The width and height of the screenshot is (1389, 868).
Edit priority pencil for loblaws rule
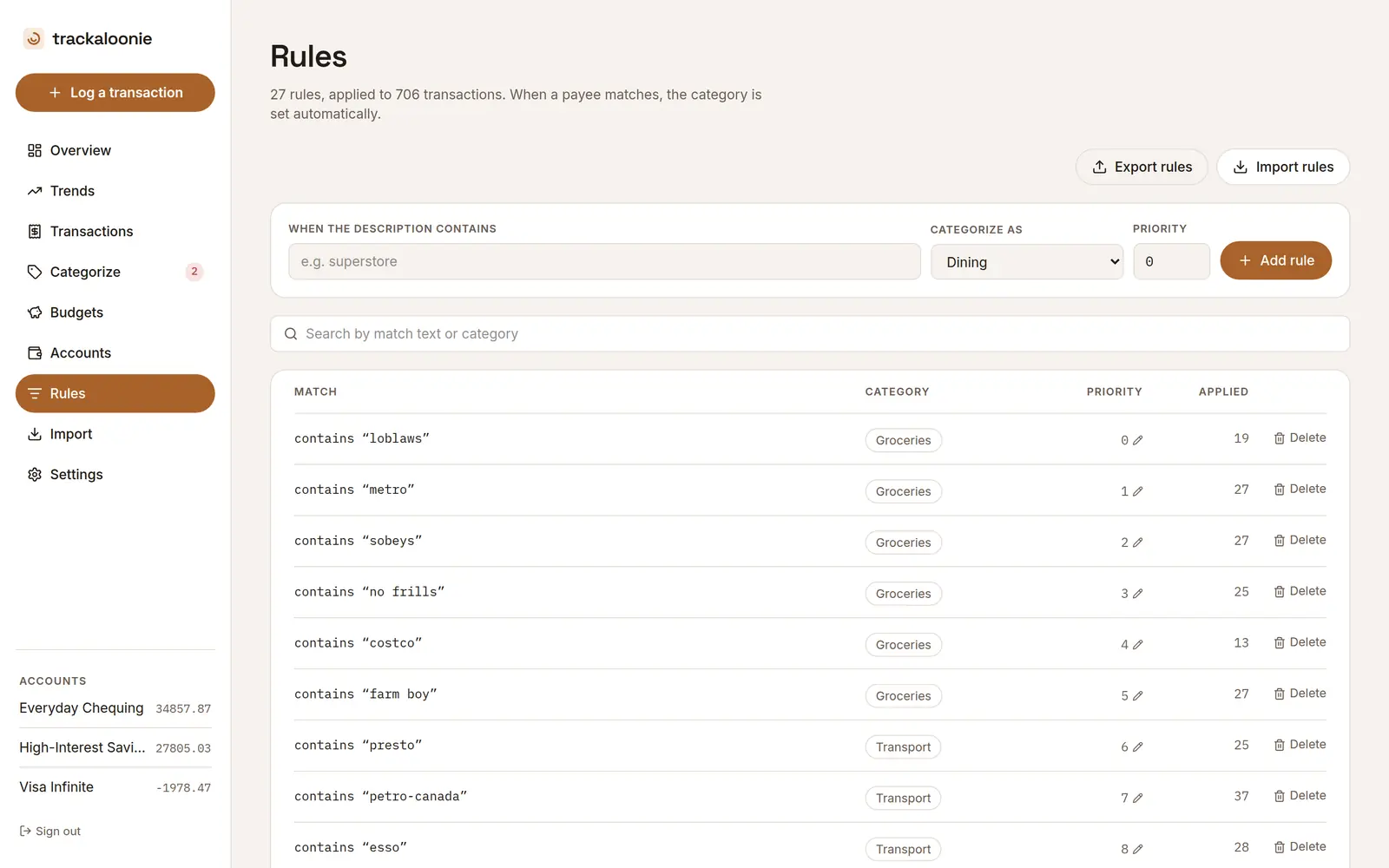click(1137, 440)
